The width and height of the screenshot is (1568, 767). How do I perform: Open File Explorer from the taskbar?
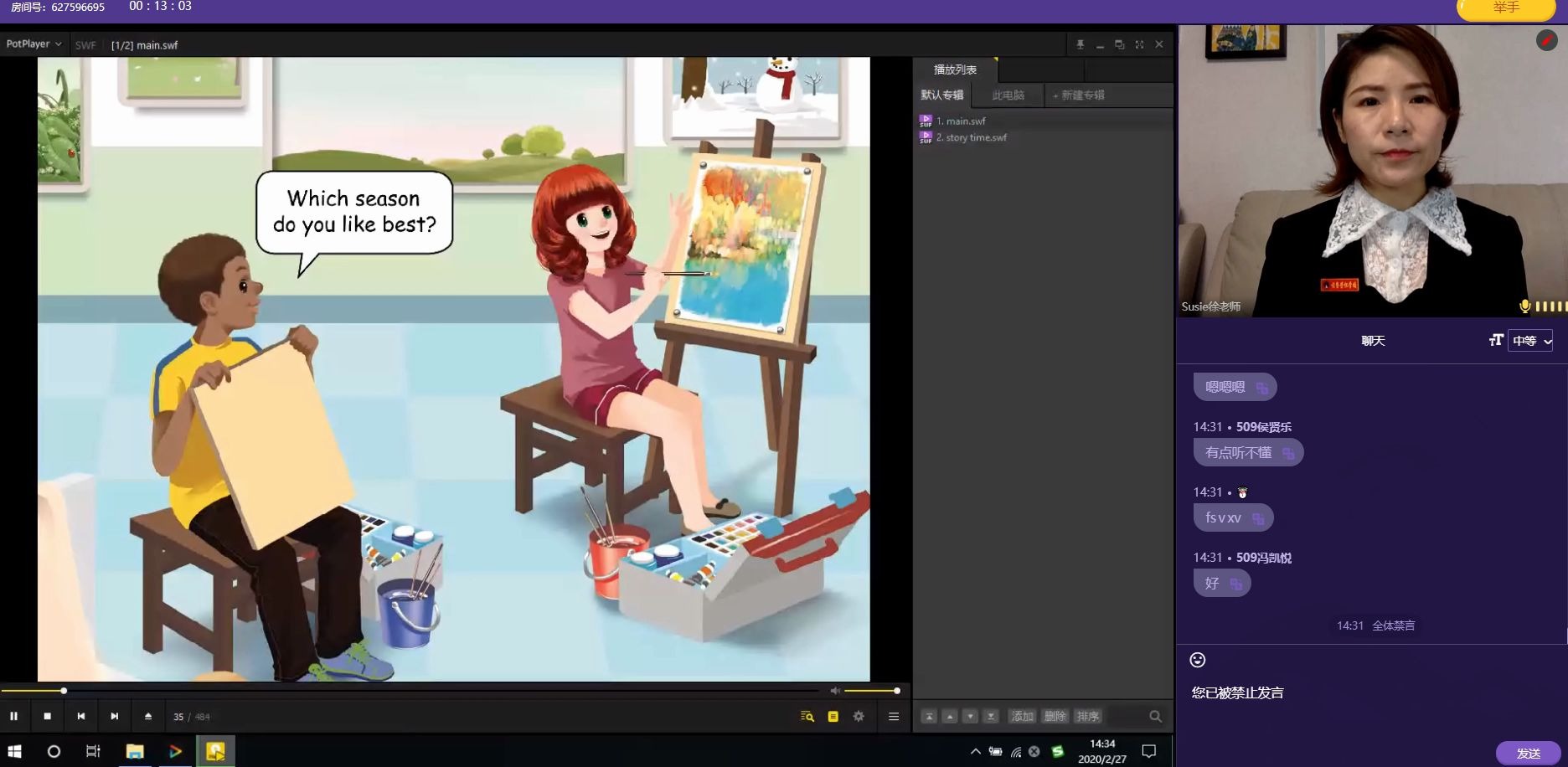point(135,751)
